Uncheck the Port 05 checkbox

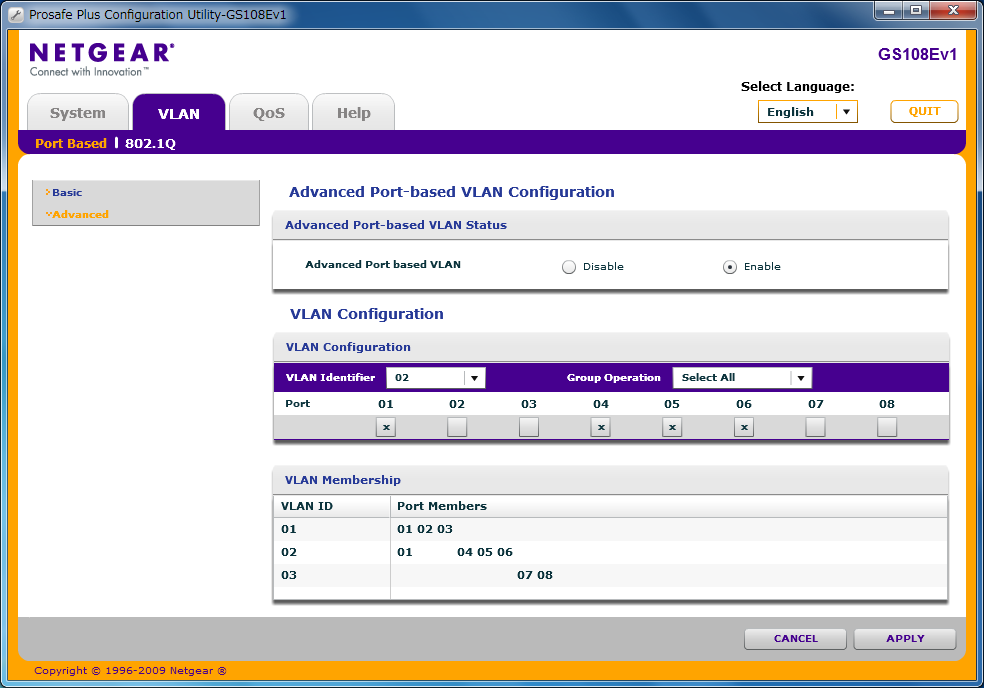(x=672, y=427)
